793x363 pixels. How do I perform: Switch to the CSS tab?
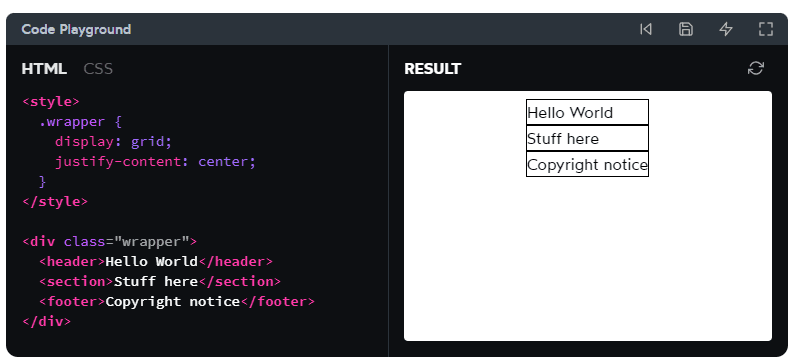98,69
